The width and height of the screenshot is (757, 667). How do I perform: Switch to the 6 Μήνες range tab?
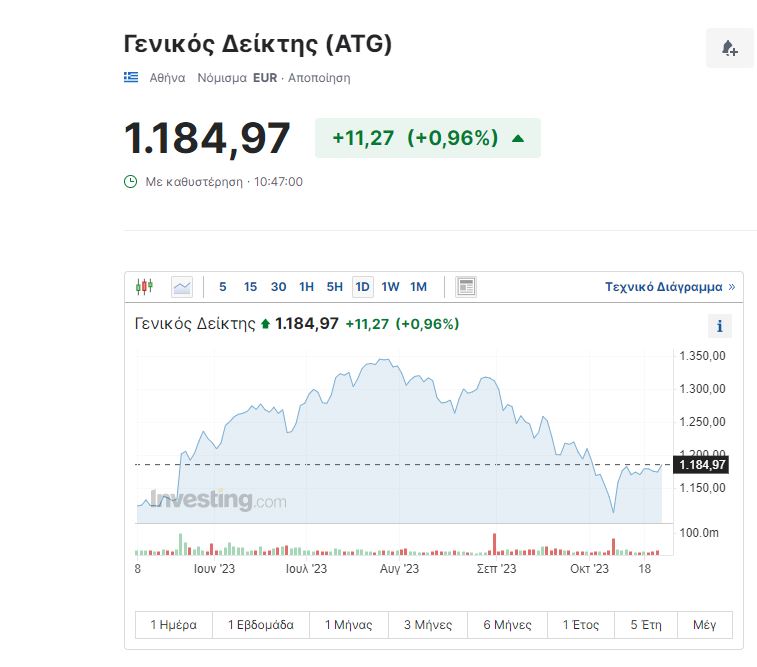click(509, 625)
